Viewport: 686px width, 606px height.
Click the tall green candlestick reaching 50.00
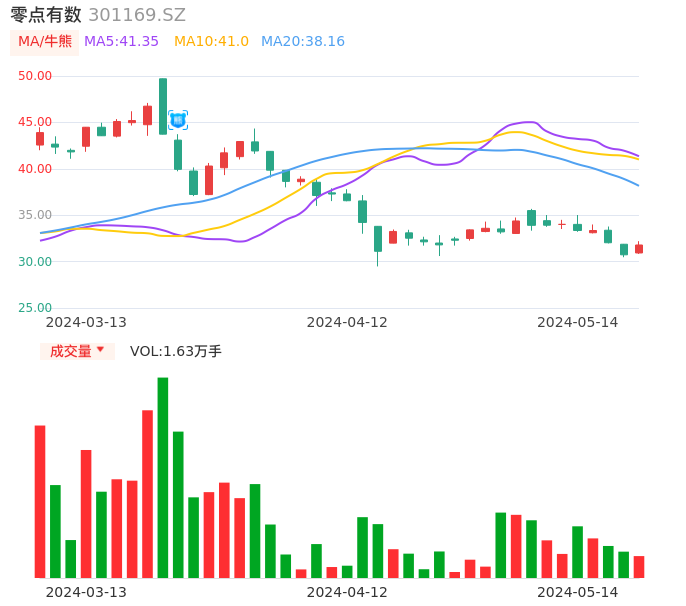click(x=163, y=106)
